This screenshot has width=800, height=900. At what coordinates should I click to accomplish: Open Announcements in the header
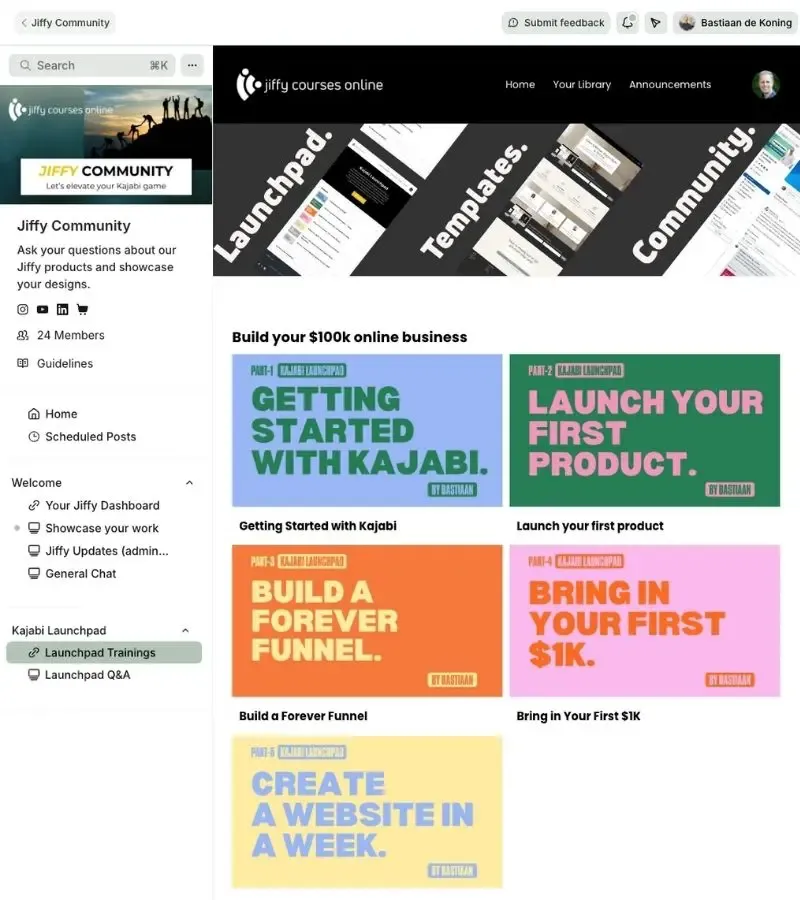tap(670, 84)
